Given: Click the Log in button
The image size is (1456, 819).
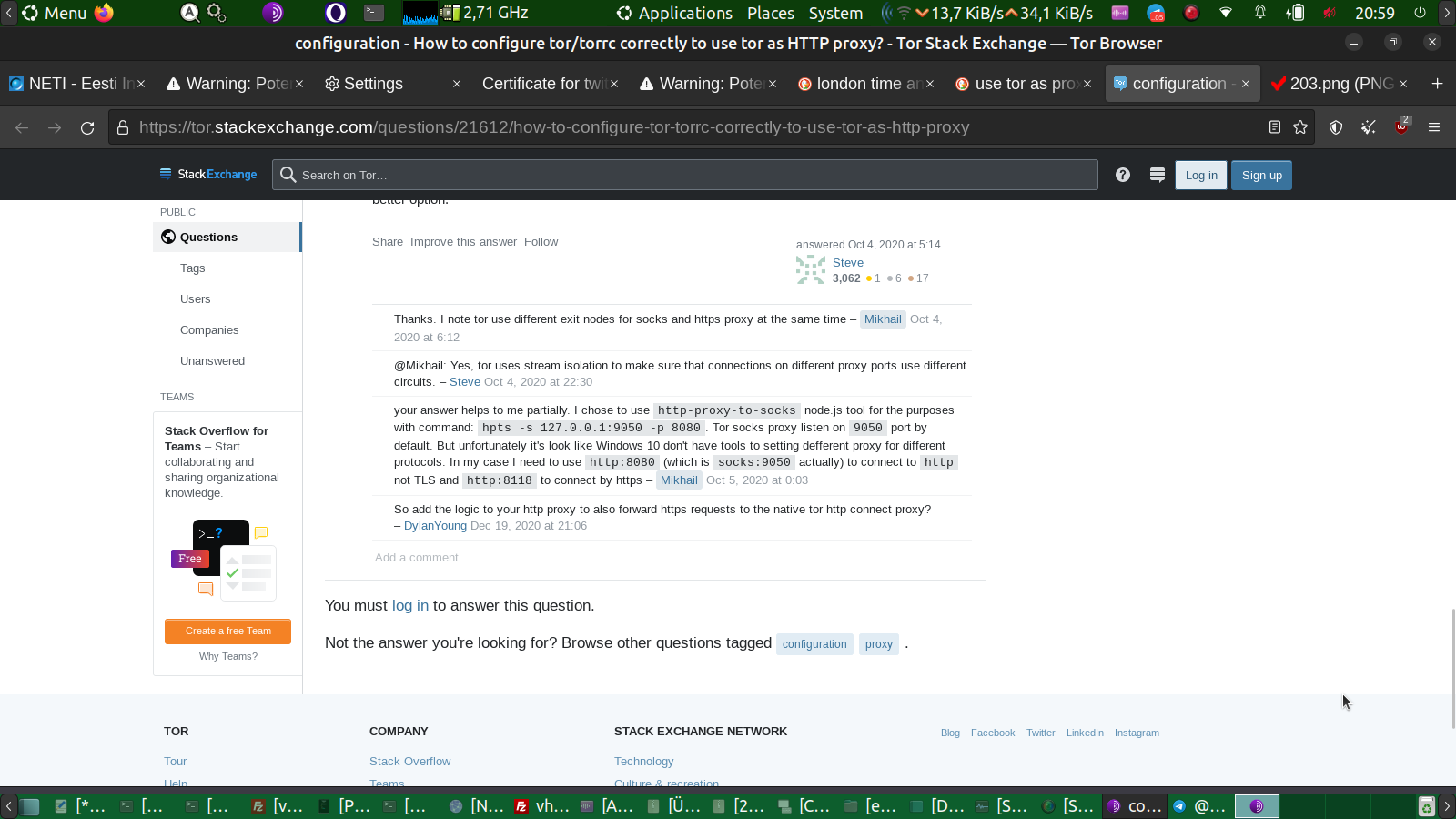Looking at the screenshot, I should 1201,176.
